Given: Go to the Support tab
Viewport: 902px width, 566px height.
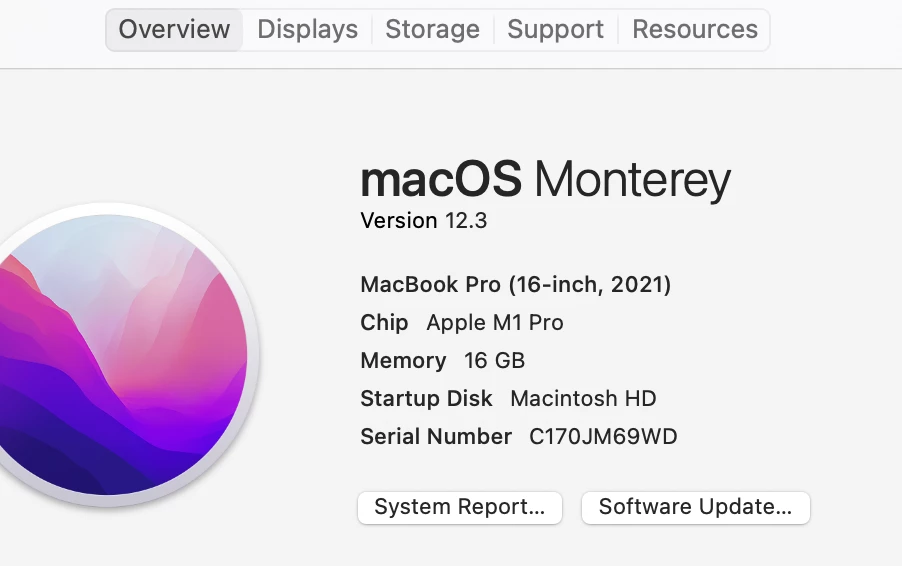Looking at the screenshot, I should click(x=556, y=29).
